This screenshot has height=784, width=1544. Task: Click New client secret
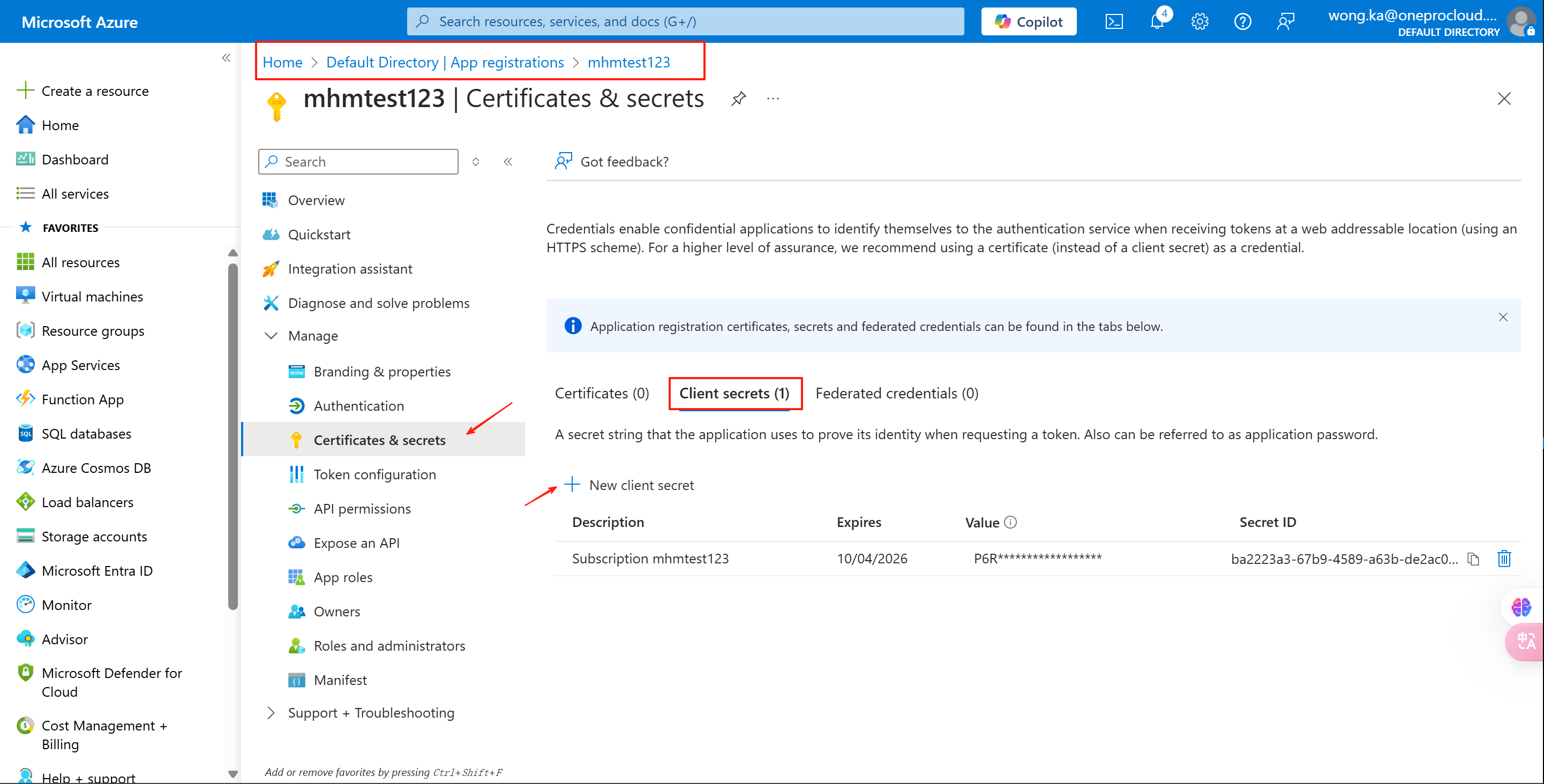629,485
